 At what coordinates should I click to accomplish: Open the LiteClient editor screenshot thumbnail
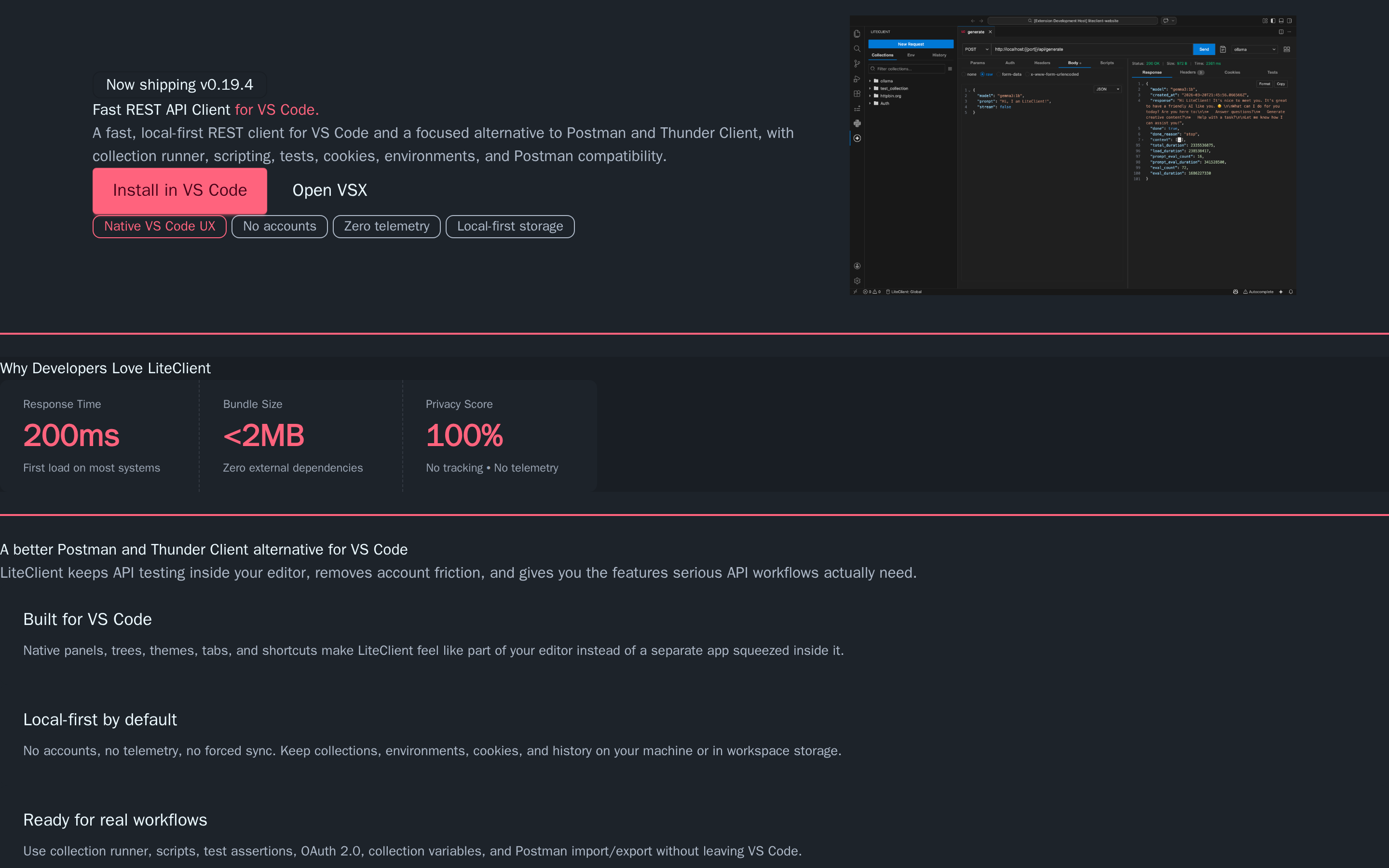click(1073, 156)
